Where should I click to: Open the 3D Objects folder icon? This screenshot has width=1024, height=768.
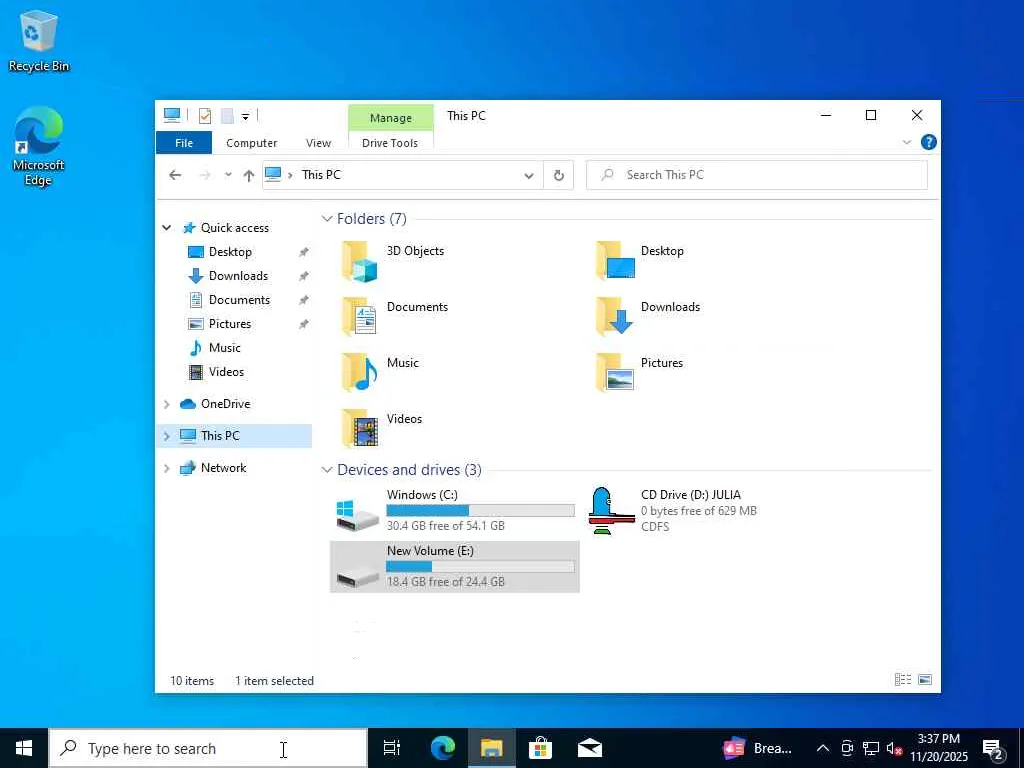coord(360,261)
